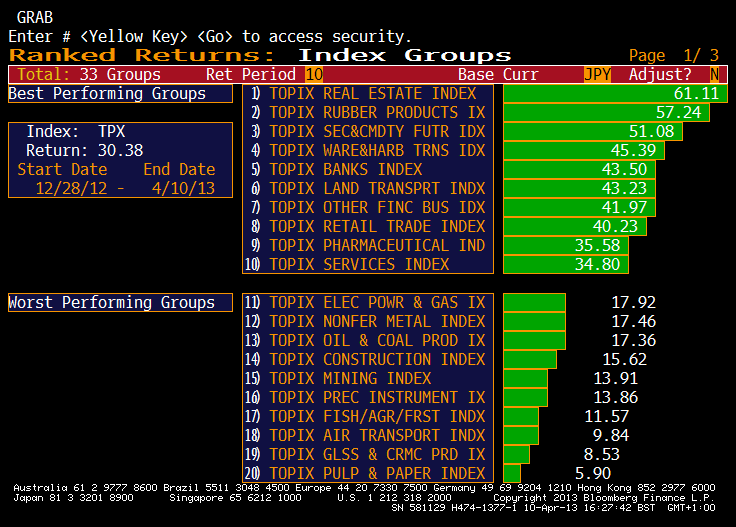Click the return value 17.46
736x527 pixels.
(x=633, y=321)
